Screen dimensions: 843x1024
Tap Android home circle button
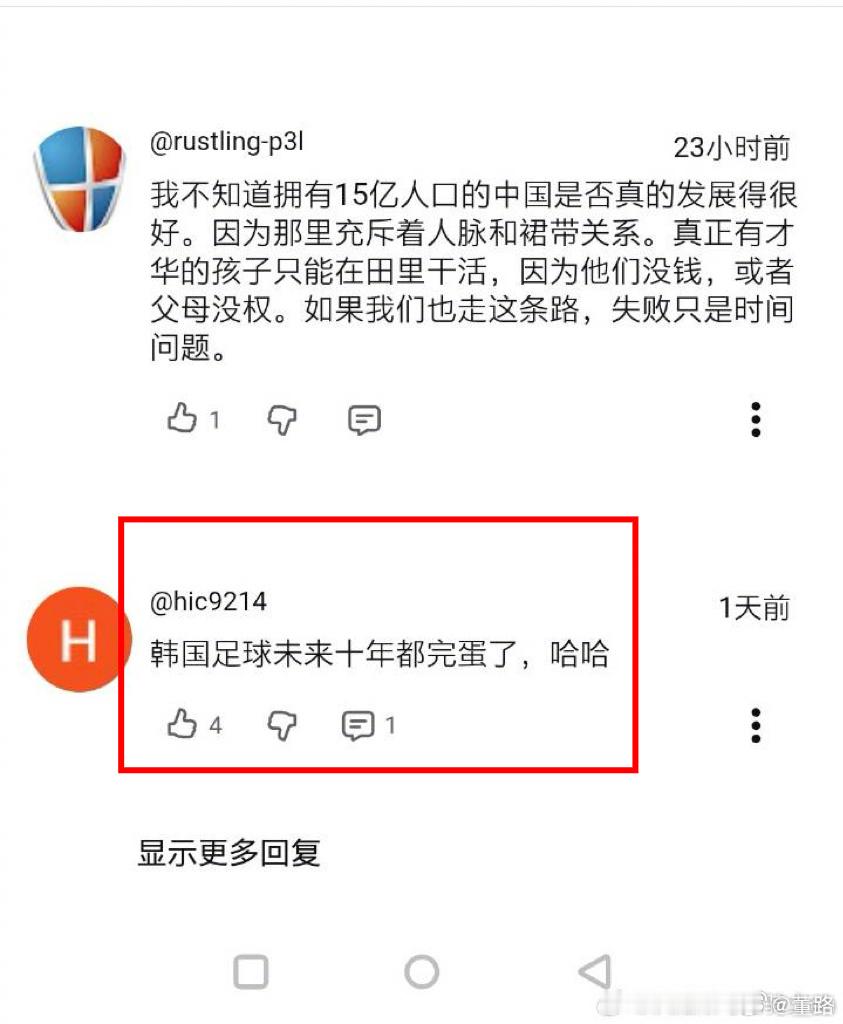[422, 972]
